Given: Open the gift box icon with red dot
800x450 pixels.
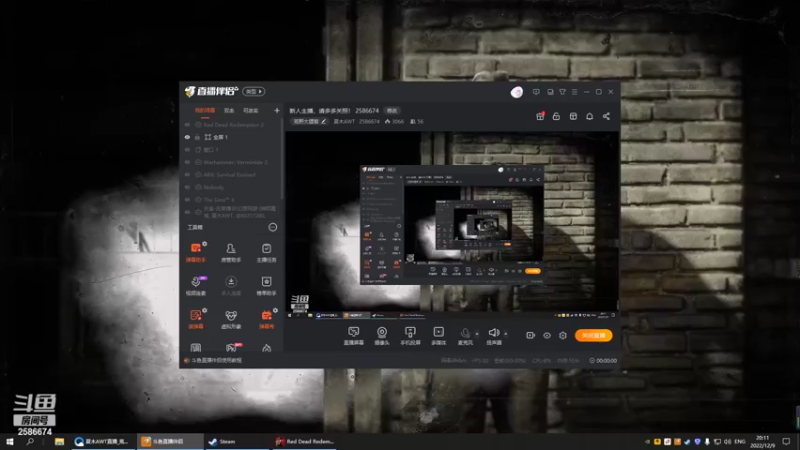Looking at the screenshot, I should click(x=540, y=116).
